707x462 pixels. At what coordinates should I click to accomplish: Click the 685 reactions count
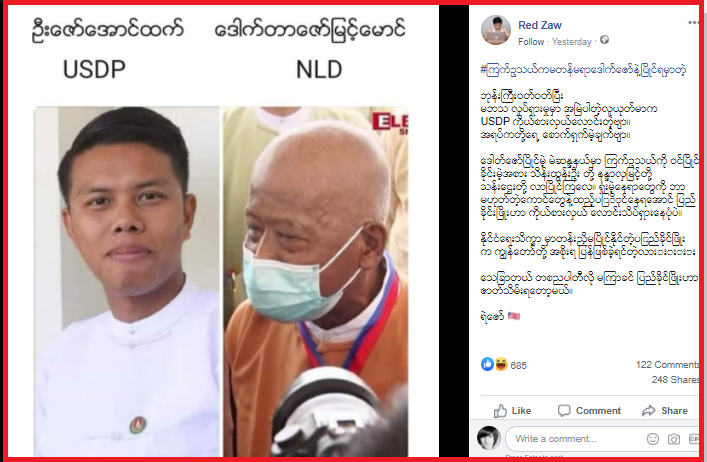point(519,366)
